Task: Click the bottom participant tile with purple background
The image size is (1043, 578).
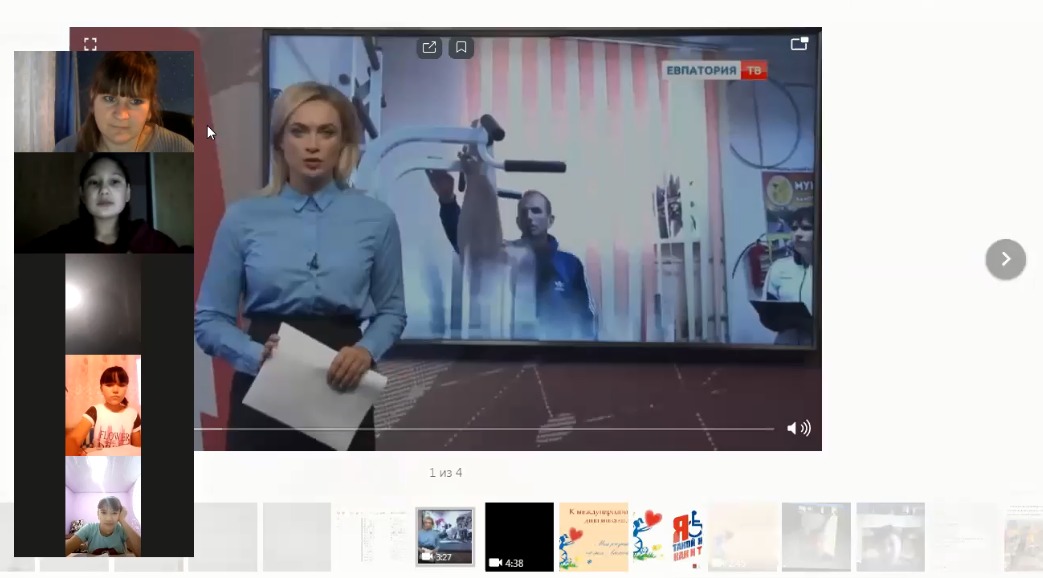Action: [103, 506]
